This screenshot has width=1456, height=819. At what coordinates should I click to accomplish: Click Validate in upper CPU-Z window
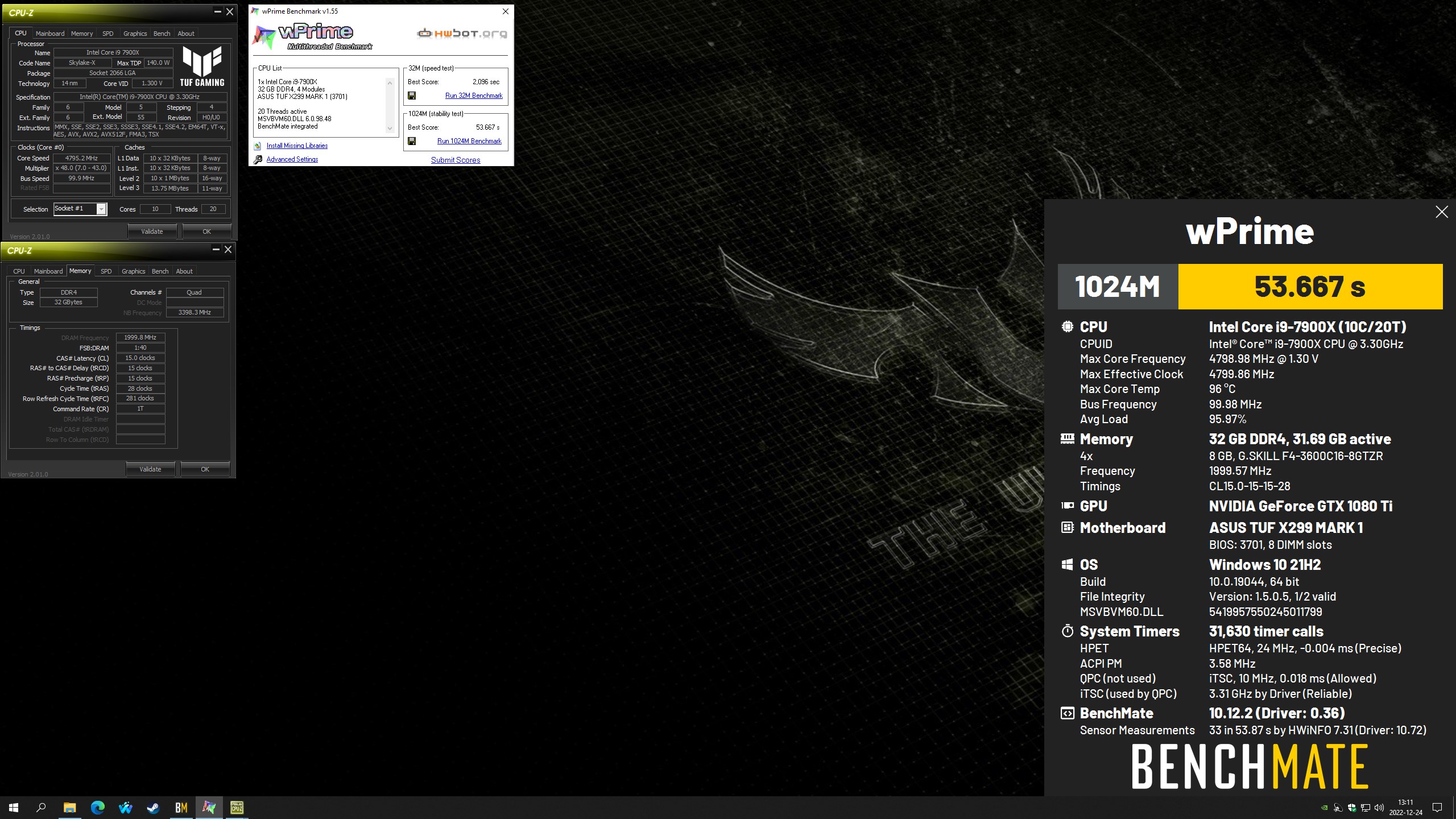click(152, 231)
